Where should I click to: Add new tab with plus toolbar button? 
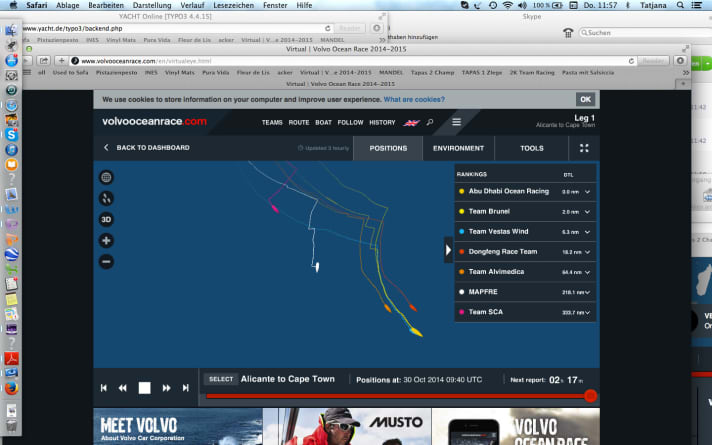61,60
